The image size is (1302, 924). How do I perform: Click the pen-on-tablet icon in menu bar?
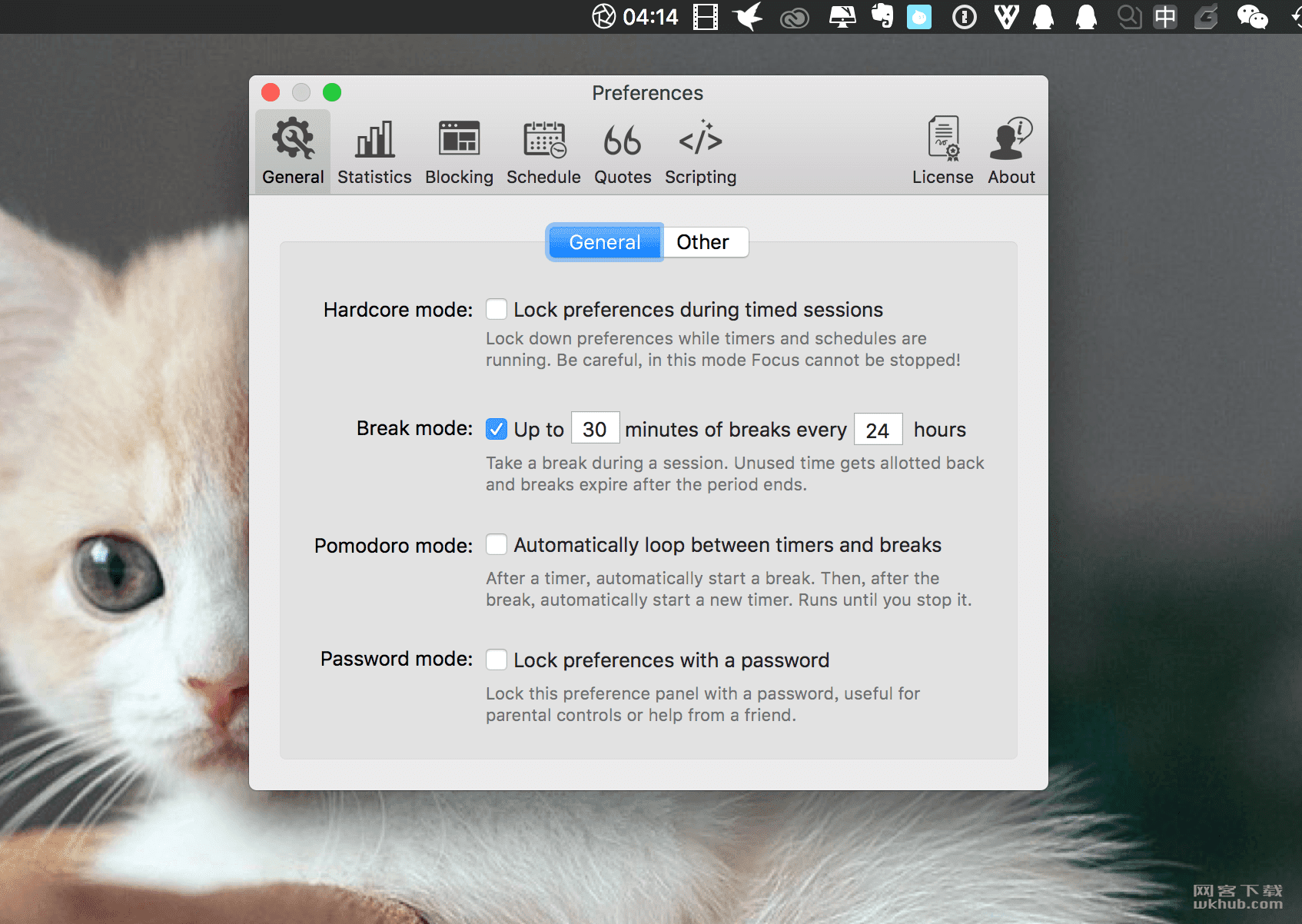[1206, 17]
